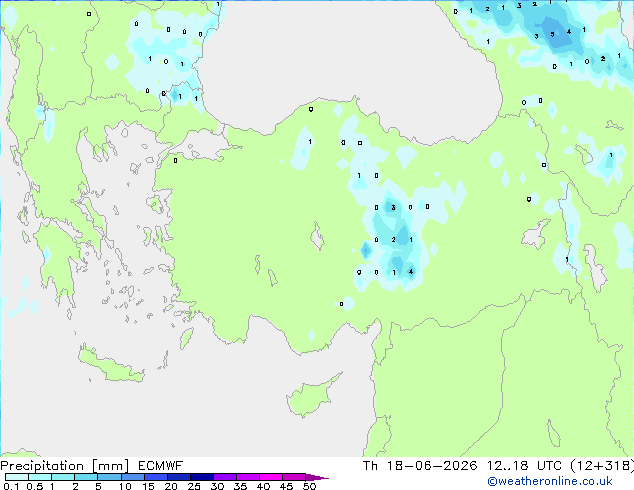
Task: Pick the 25–30 mm darkest blue swatch
Action: [x=201, y=477]
